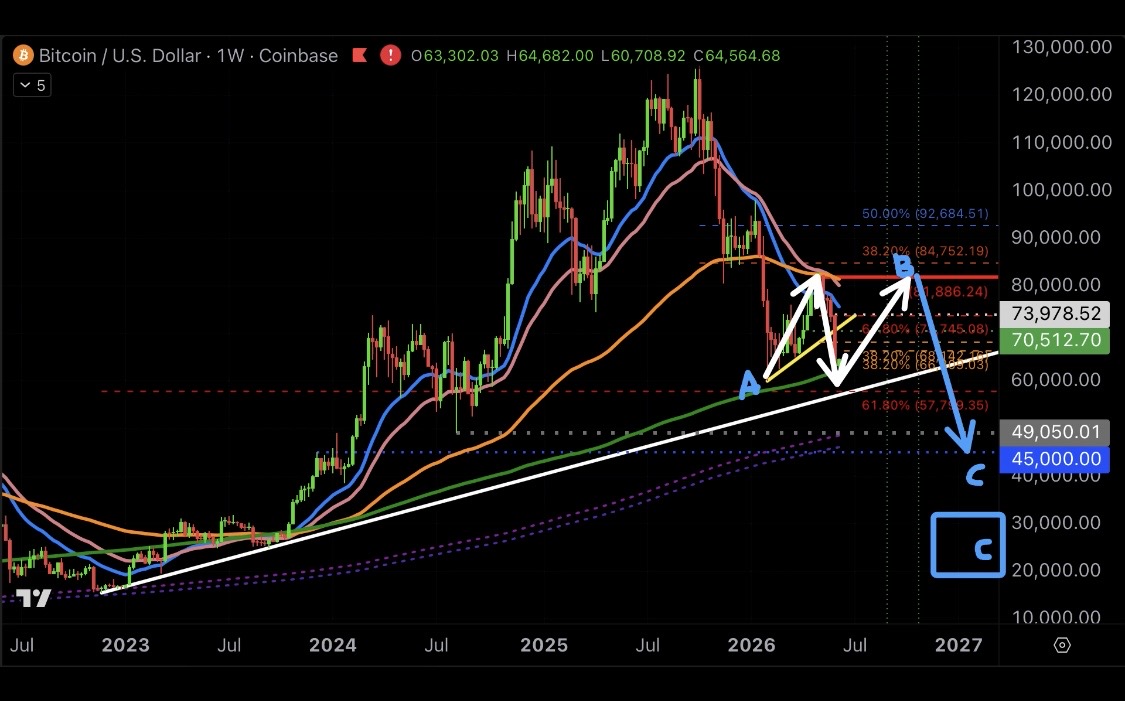Click the 2025 label on time axis
Viewport: 1125px width, 701px height.
coord(544,645)
